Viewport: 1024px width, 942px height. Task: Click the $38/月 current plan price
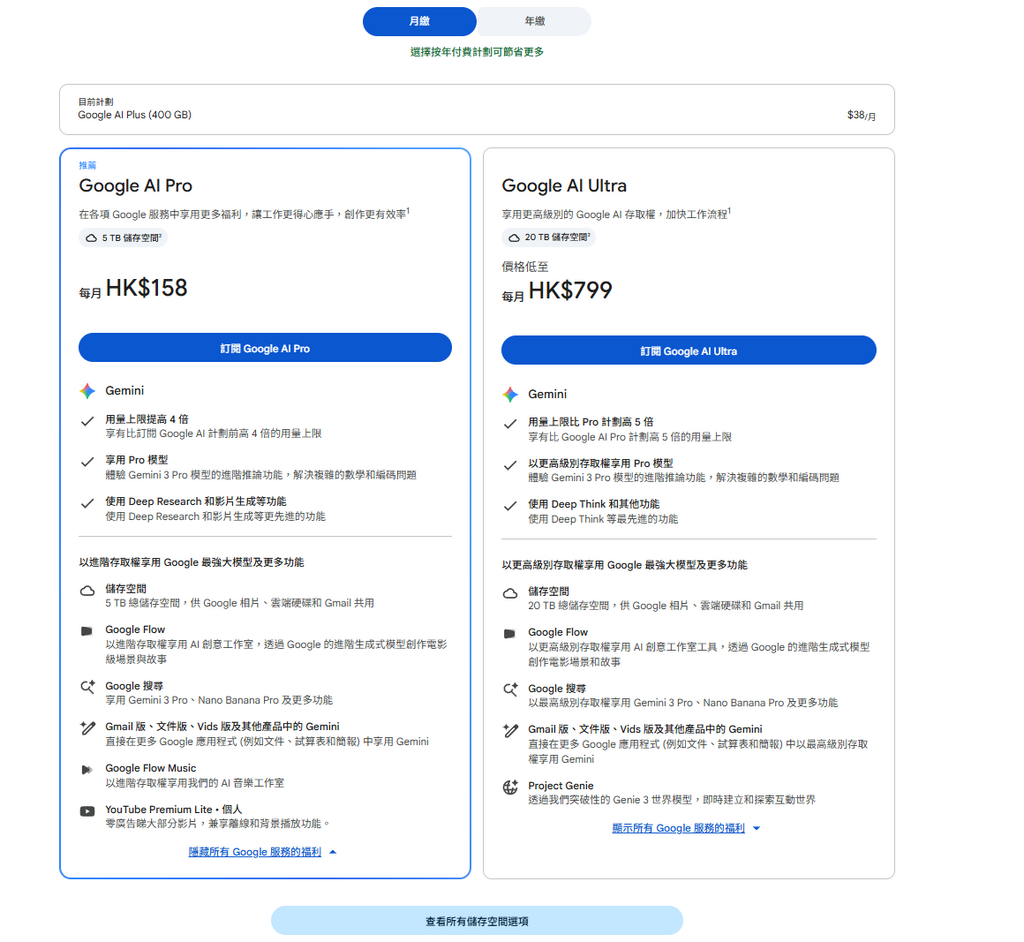(x=861, y=115)
